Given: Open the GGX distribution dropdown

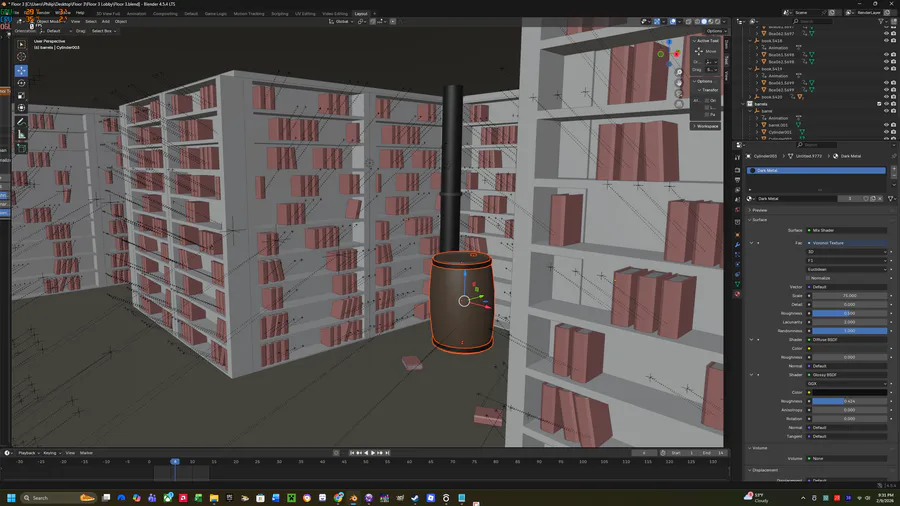Looking at the screenshot, I should 847,384.
